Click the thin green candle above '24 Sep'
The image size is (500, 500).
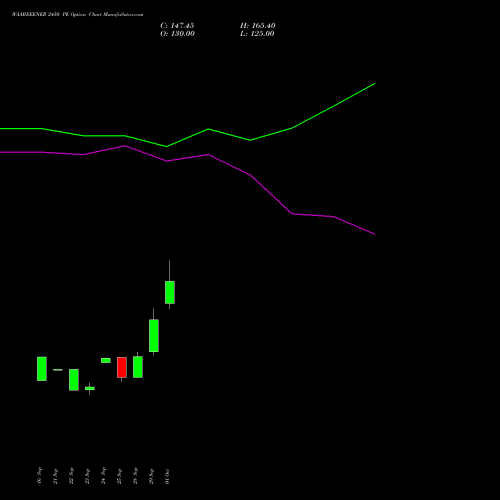pyautogui.click(x=106, y=360)
